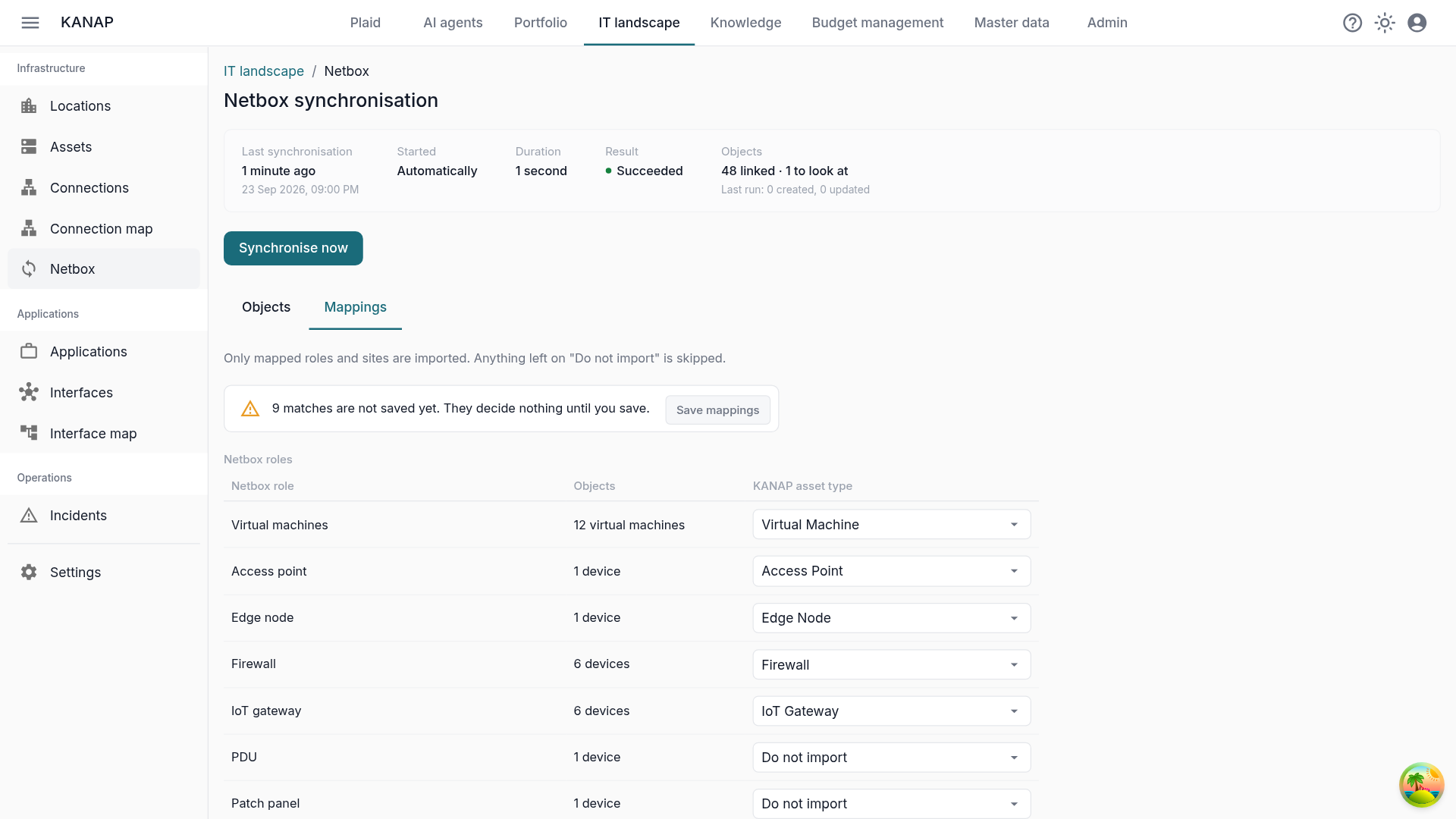Click the 'IoT gateway' role row label
The image size is (1456, 819).
coord(266,711)
